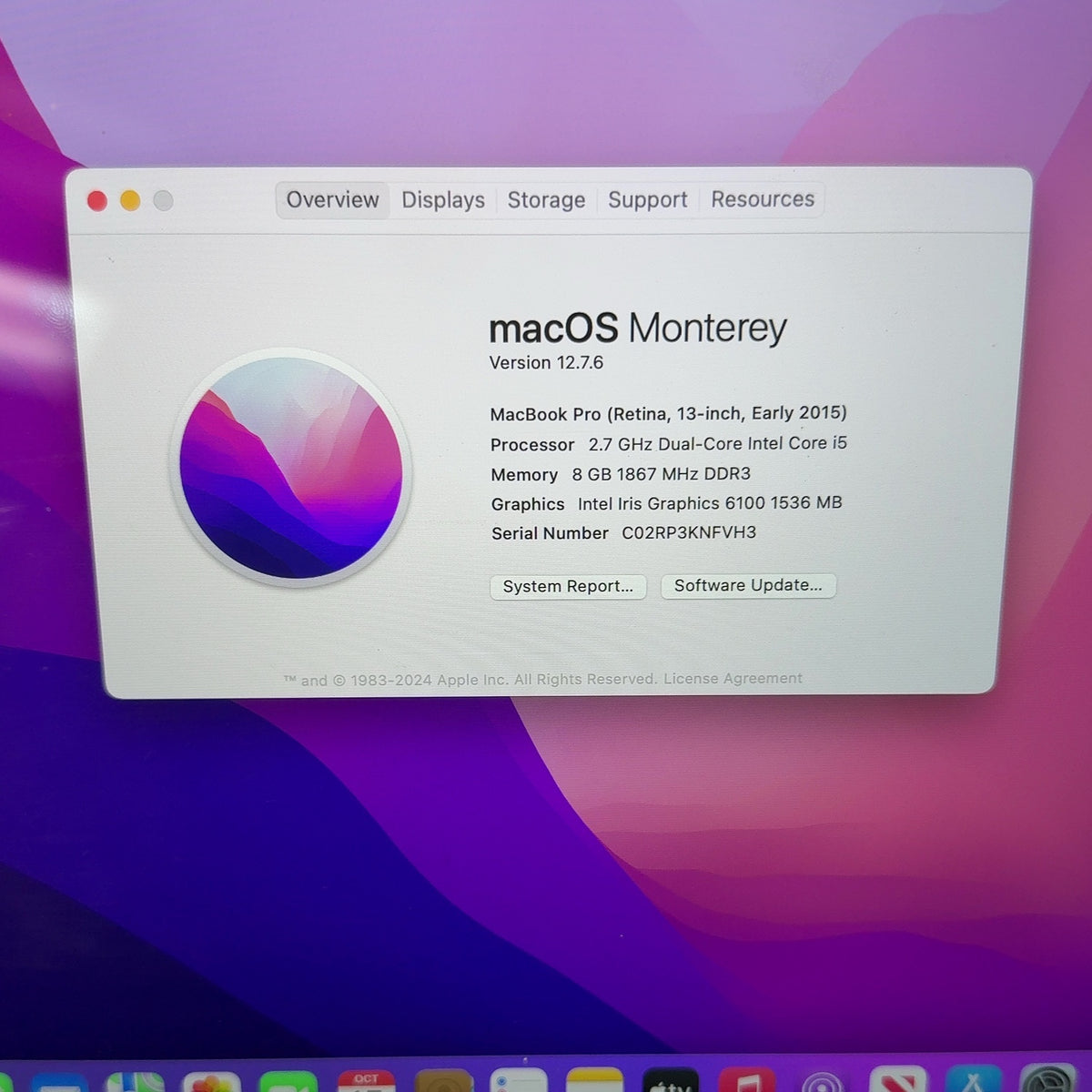Open the License Agreement link
Screen dimensions: 1092x1092
[x=733, y=679]
